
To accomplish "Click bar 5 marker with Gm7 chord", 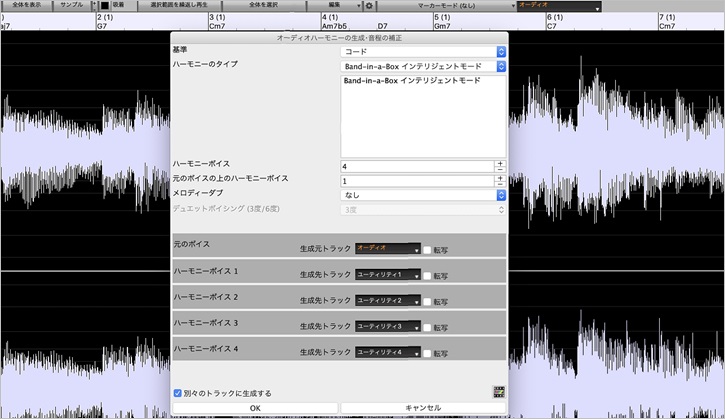I will [x=442, y=22].
